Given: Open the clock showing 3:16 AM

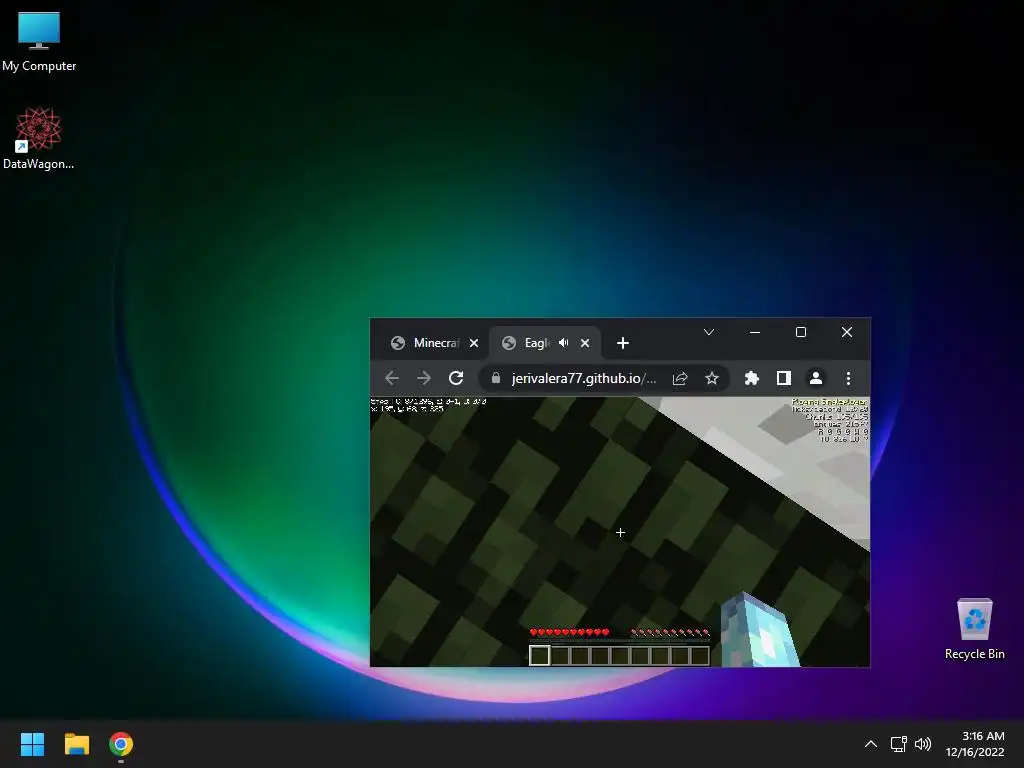Looking at the screenshot, I should pyautogui.click(x=975, y=744).
